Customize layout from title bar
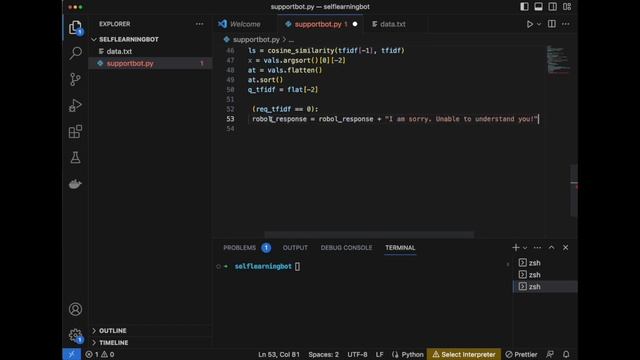The height and width of the screenshot is (360, 640). 567,7
